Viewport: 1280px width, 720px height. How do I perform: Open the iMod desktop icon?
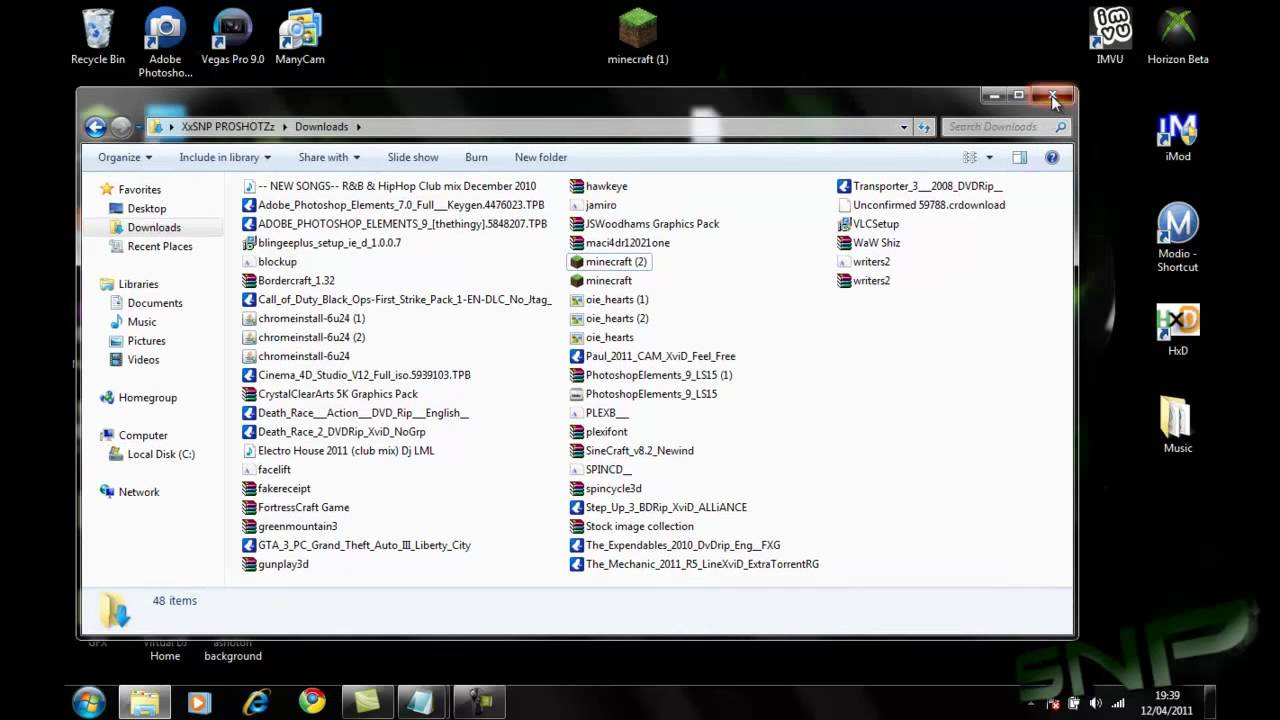click(1178, 137)
